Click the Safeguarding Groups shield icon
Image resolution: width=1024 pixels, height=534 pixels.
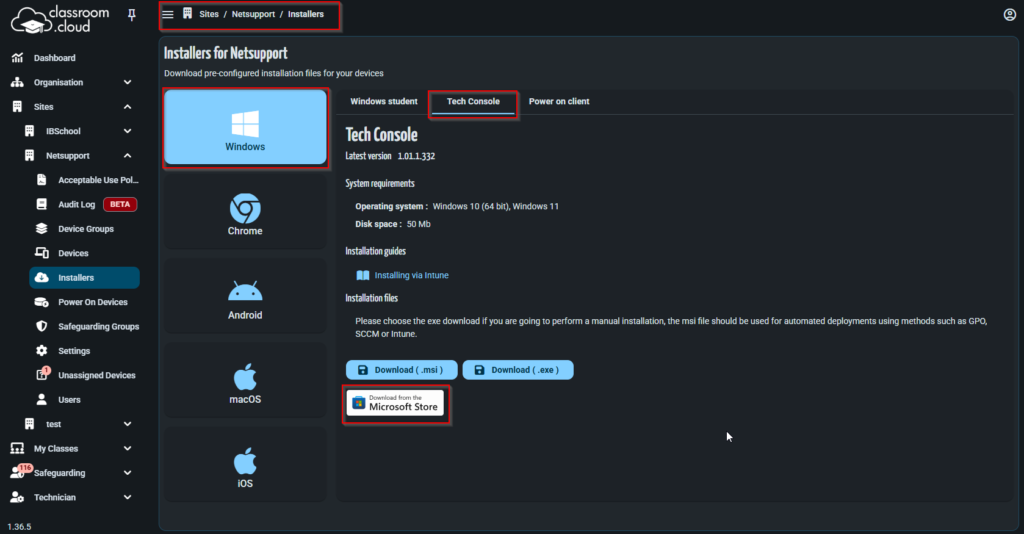[x=42, y=326]
